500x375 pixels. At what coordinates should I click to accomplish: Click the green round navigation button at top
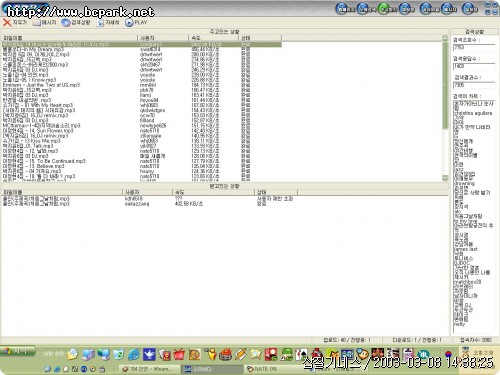click(385, 8)
